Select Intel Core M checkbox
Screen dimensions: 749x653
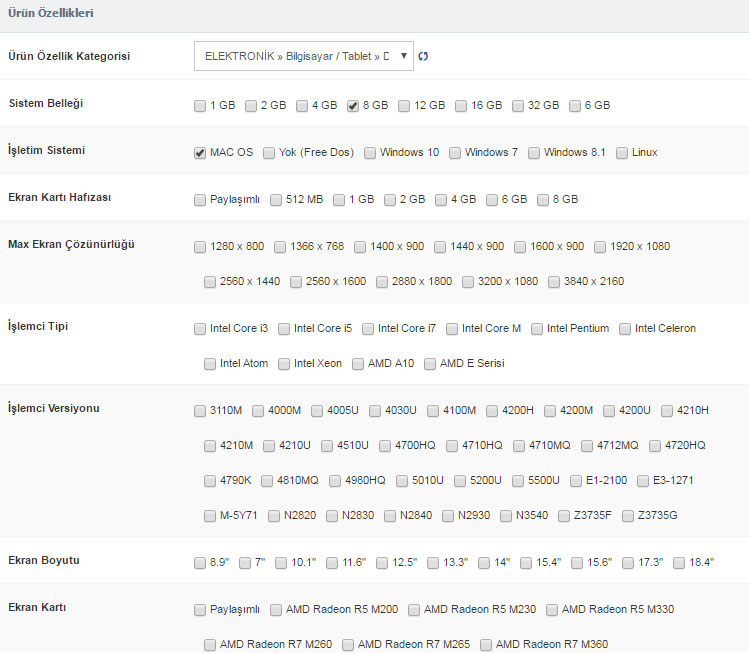pos(452,329)
